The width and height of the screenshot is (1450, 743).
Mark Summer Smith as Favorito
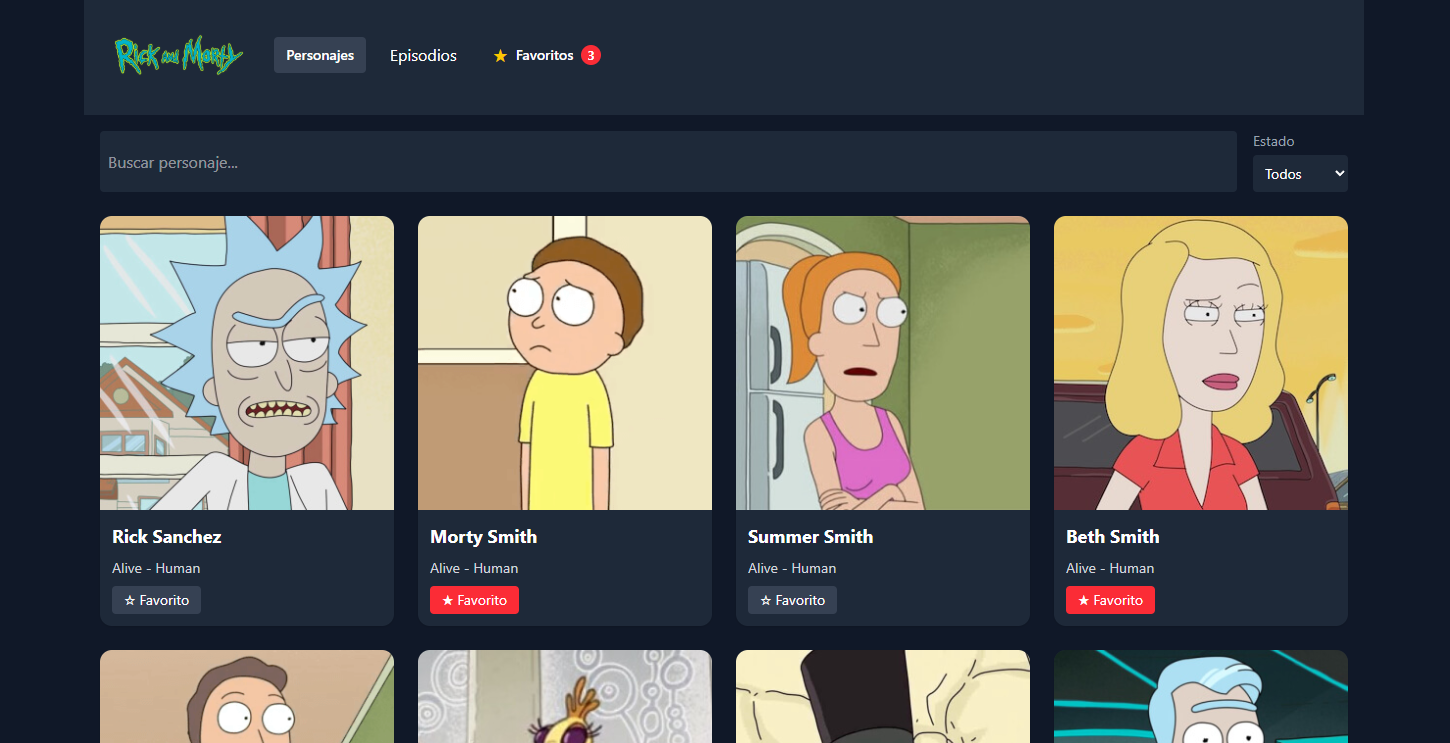click(x=792, y=600)
